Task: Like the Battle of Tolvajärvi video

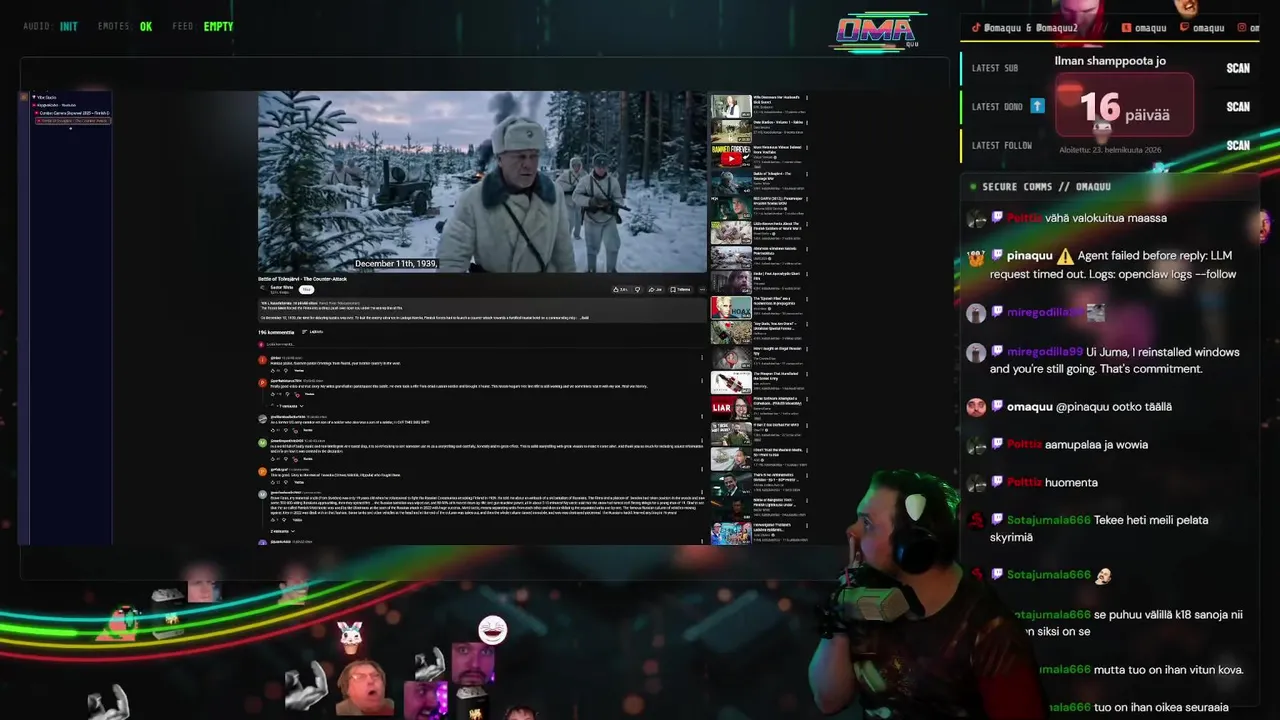Action: pos(619,289)
